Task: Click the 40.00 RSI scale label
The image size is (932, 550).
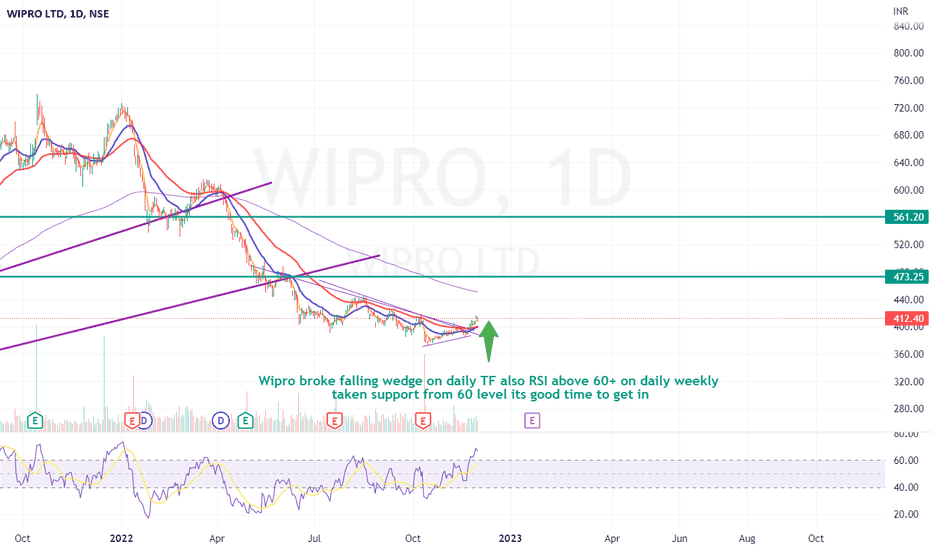Action: point(906,487)
